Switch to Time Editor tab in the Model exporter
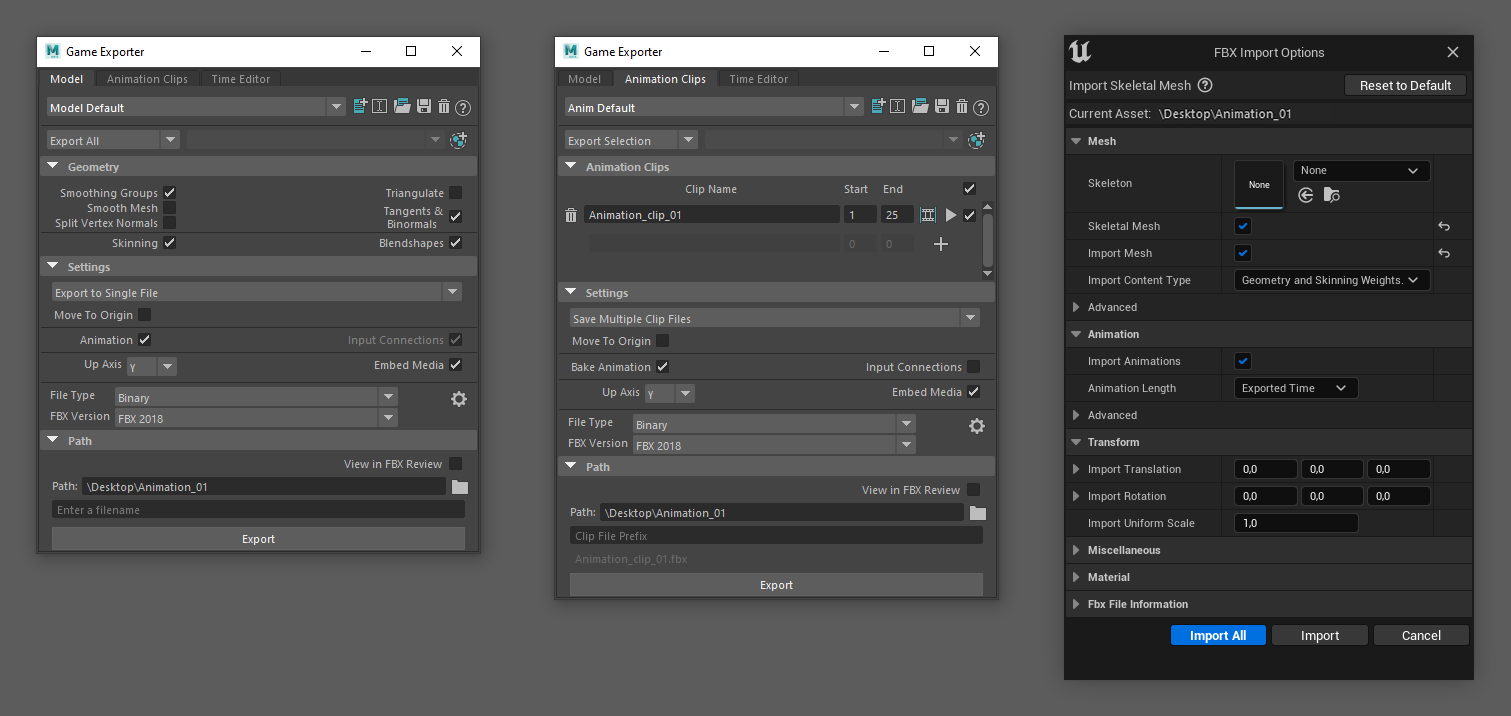Image resolution: width=1511 pixels, height=716 pixels. point(241,79)
